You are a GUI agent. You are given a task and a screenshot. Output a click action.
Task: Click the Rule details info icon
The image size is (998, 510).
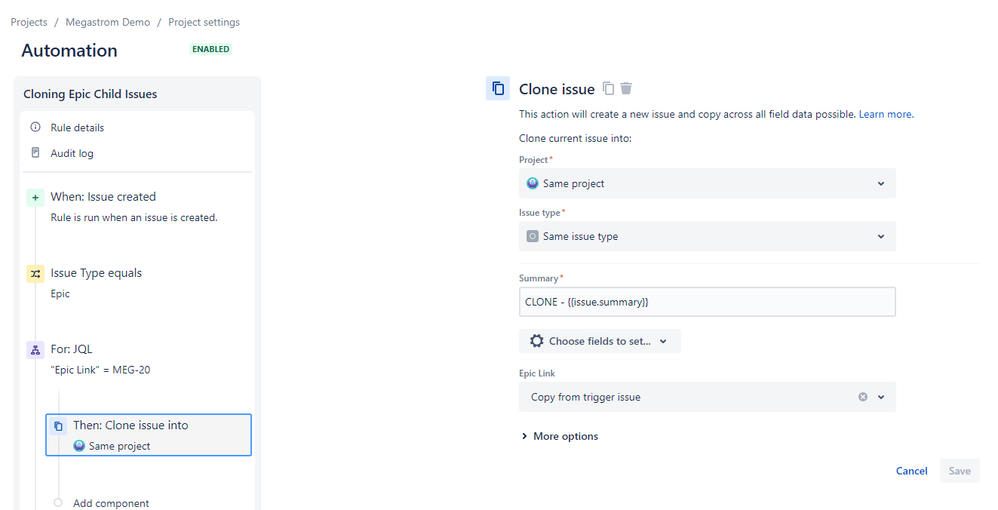tap(36, 127)
